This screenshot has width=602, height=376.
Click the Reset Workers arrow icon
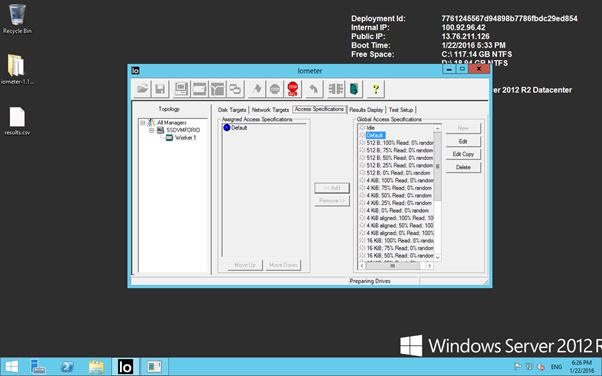(314, 89)
